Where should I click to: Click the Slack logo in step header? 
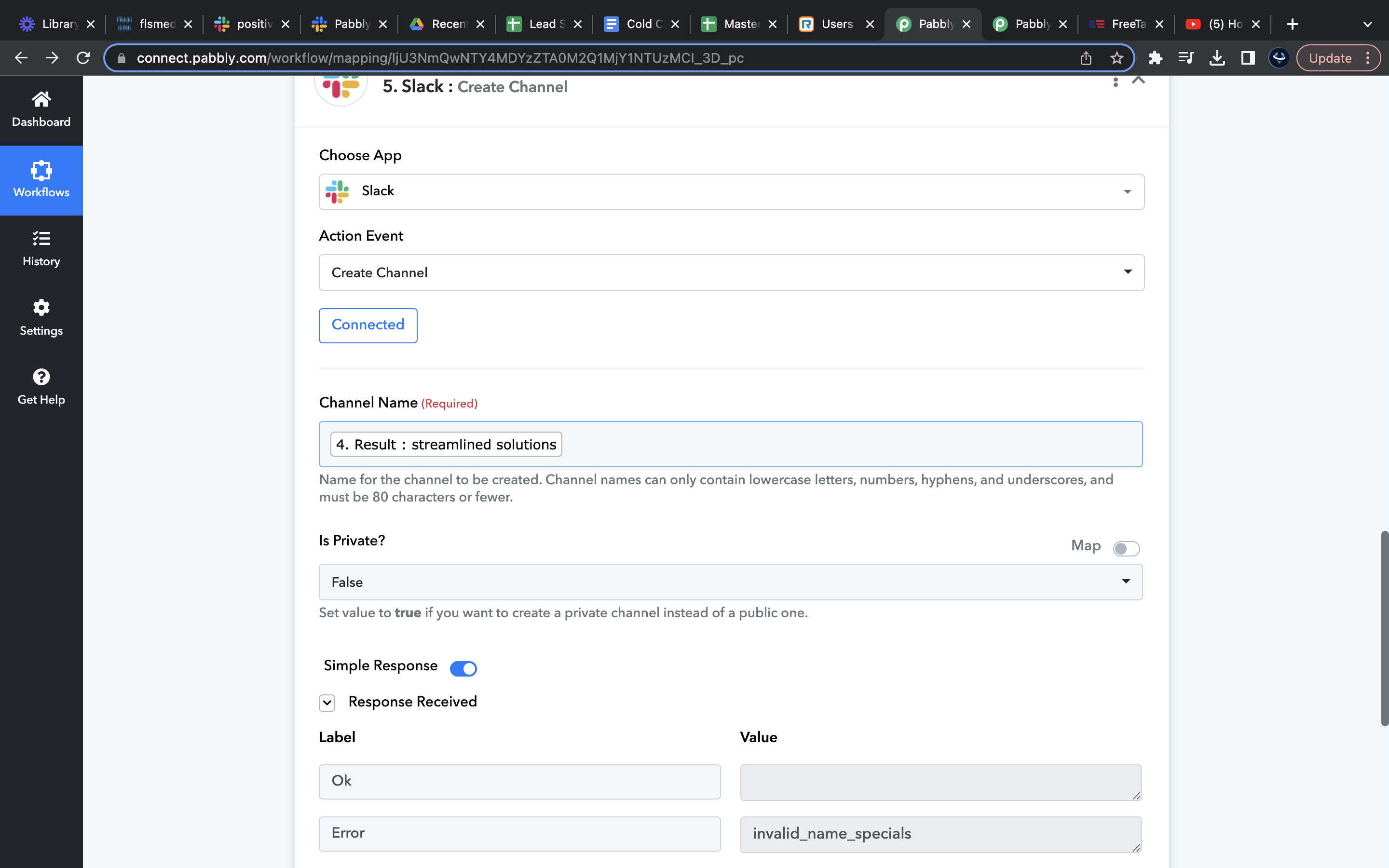tap(341, 87)
